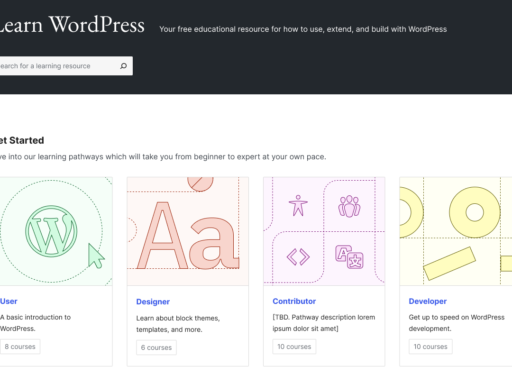Open the Designer pathway Aa thumbnail
Image resolution: width=512 pixels, height=384 pixels.
[x=188, y=231]
